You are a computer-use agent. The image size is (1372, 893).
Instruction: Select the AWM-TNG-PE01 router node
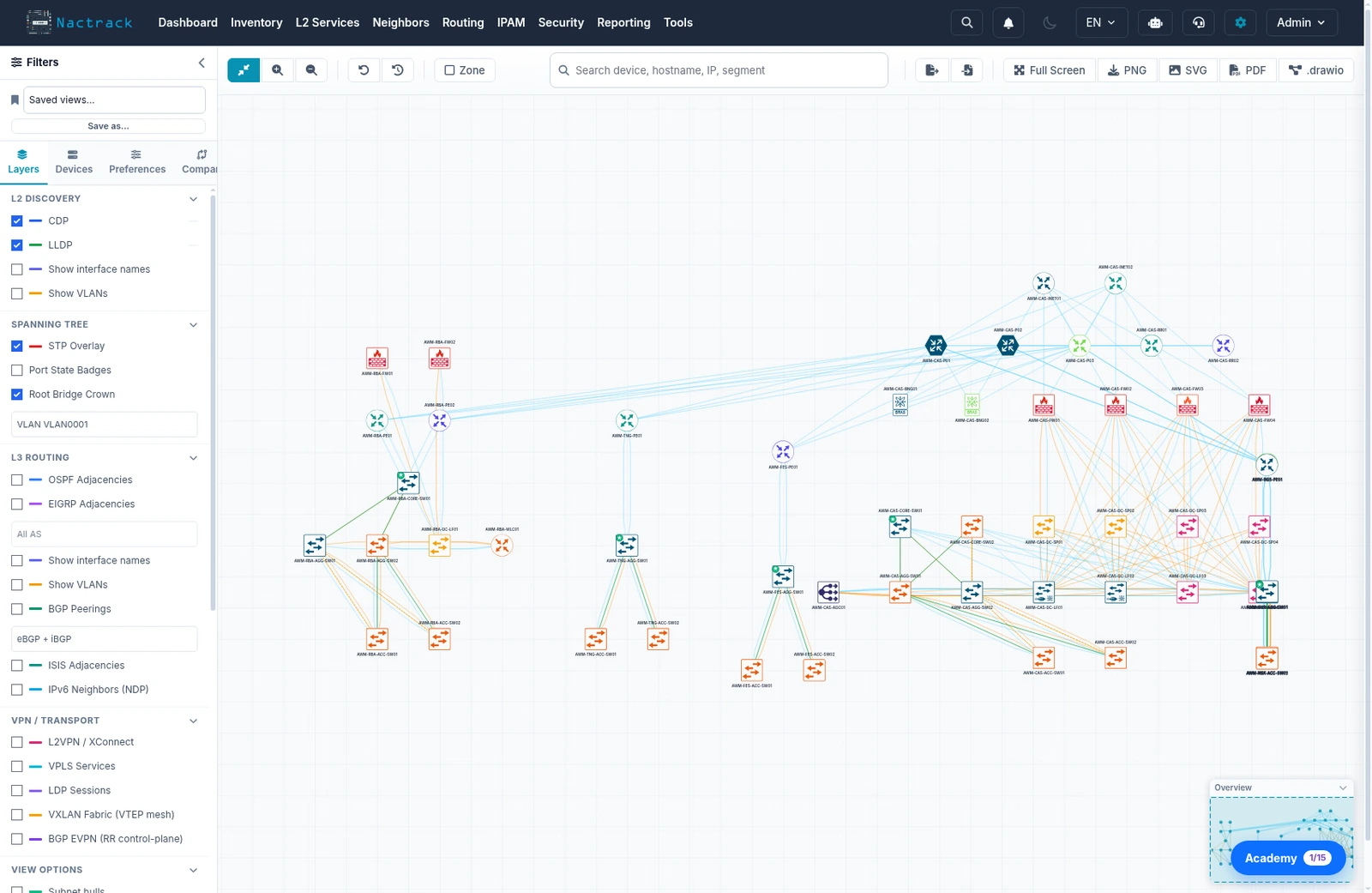tap(627, 420)
